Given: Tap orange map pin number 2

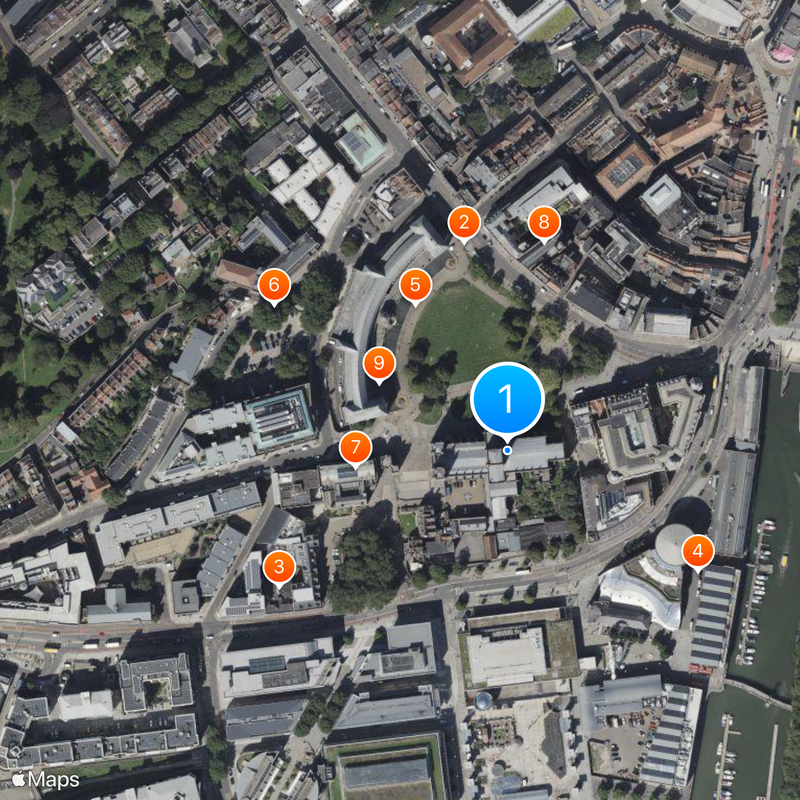Looking at the screenshot, I should click(464, 224).
